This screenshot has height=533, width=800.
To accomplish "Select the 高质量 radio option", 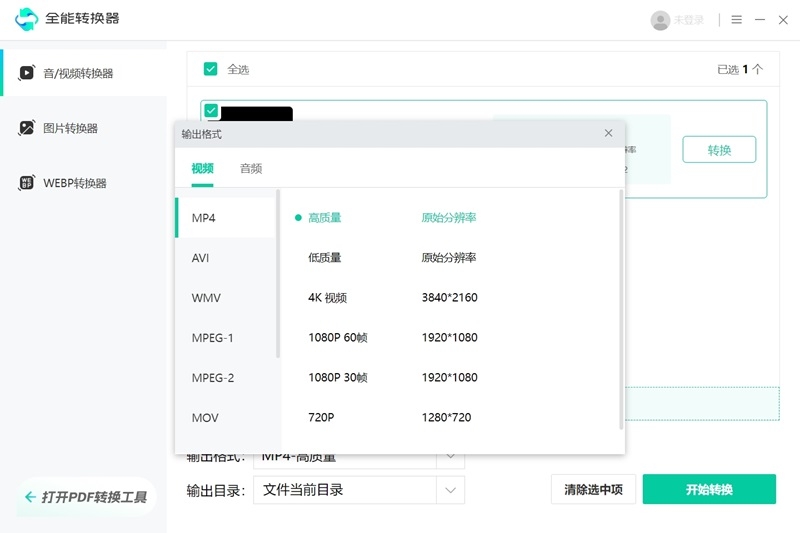I will tap(298, 218).
